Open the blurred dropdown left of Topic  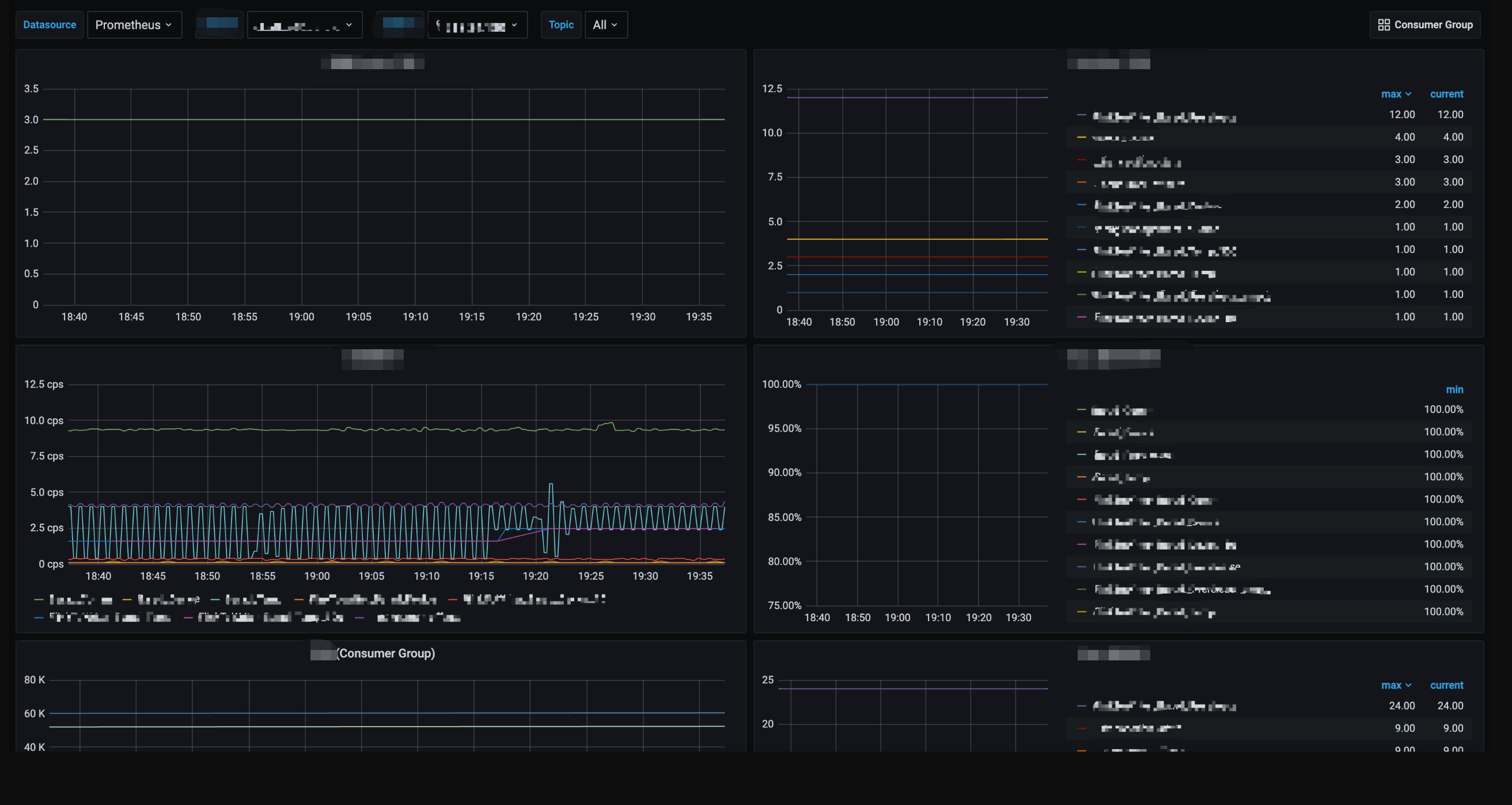tap(476, 25)
